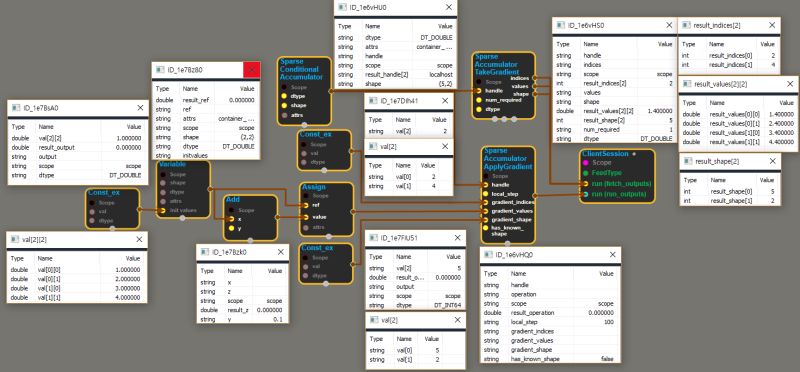
Task: Select the Assign node title
Action: tap(313, 187)
